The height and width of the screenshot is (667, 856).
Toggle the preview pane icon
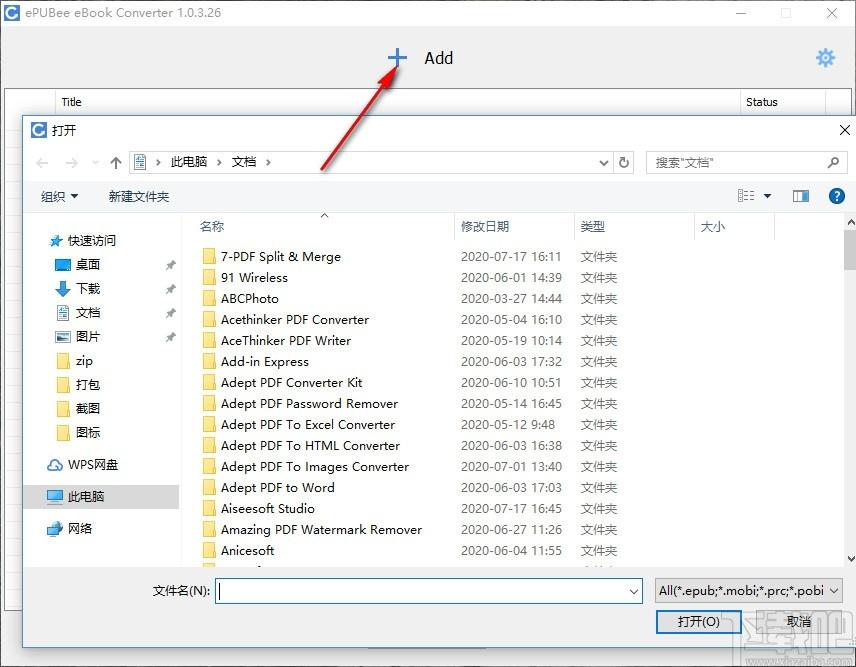tap(800, 196)
